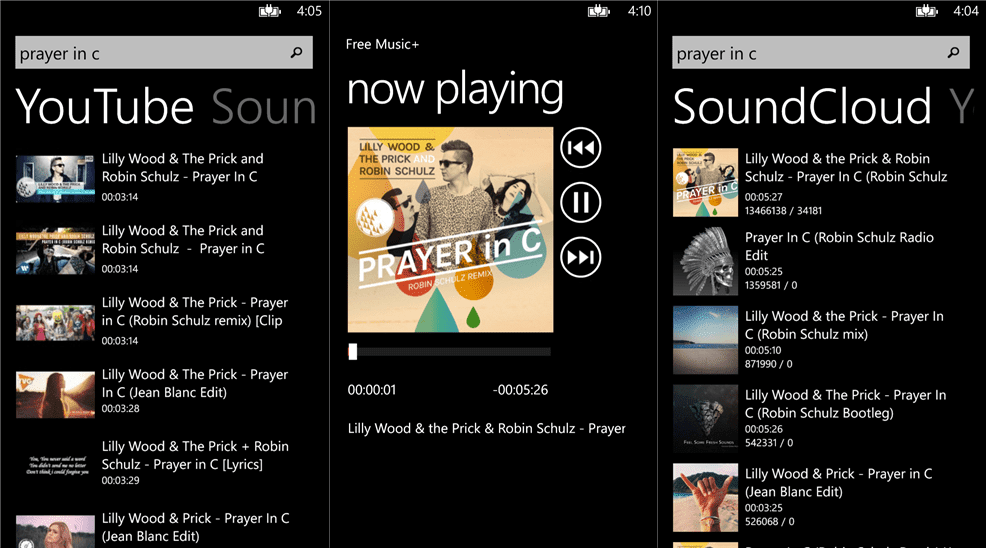Switch to the dimmed YouTube 'Y' pivot header
Image resolution: width=986 pixels, height=548 pixels.
click(x=961, y=107)
